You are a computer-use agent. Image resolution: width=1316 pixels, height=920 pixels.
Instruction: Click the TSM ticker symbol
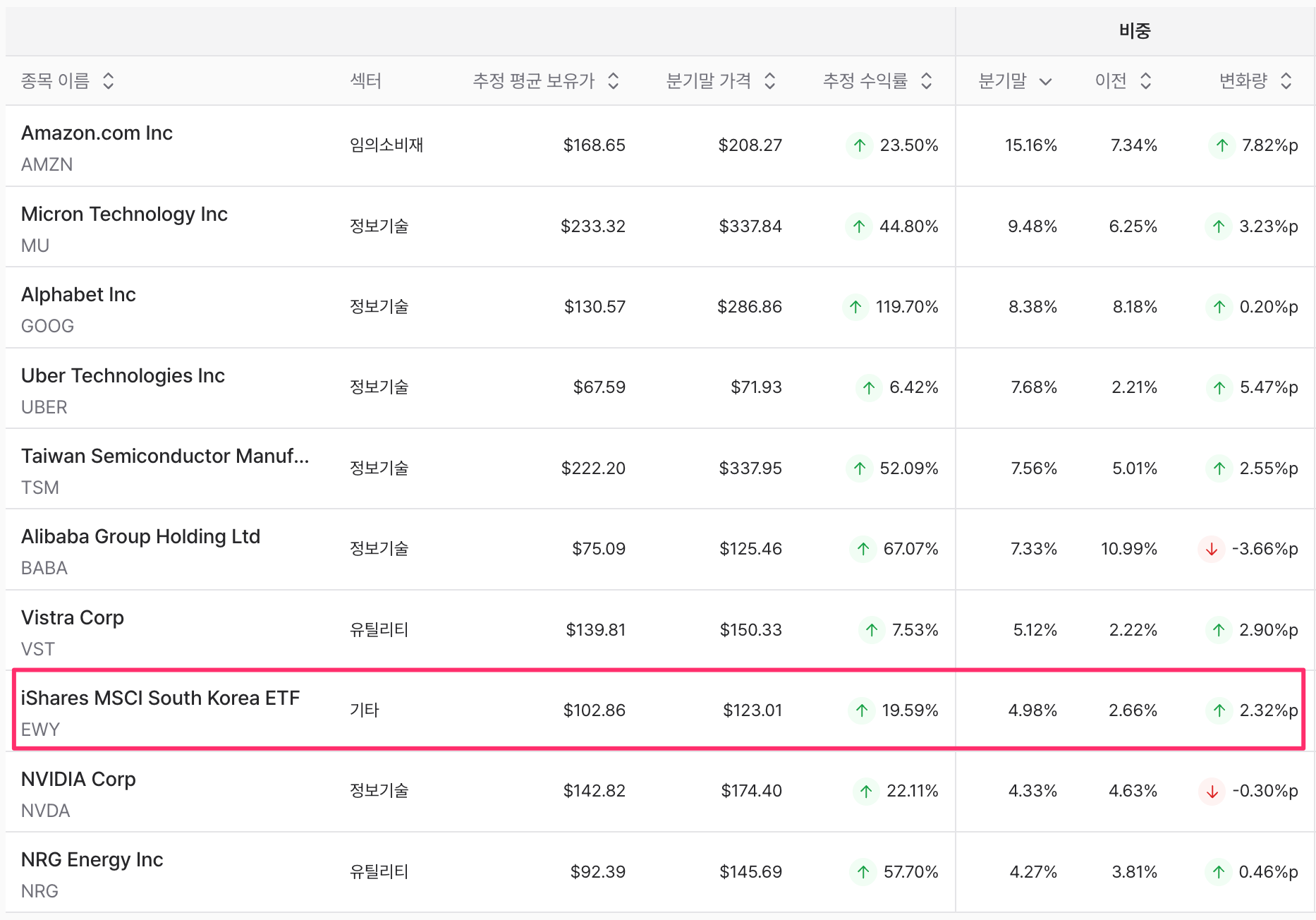(x=39, y=488)
